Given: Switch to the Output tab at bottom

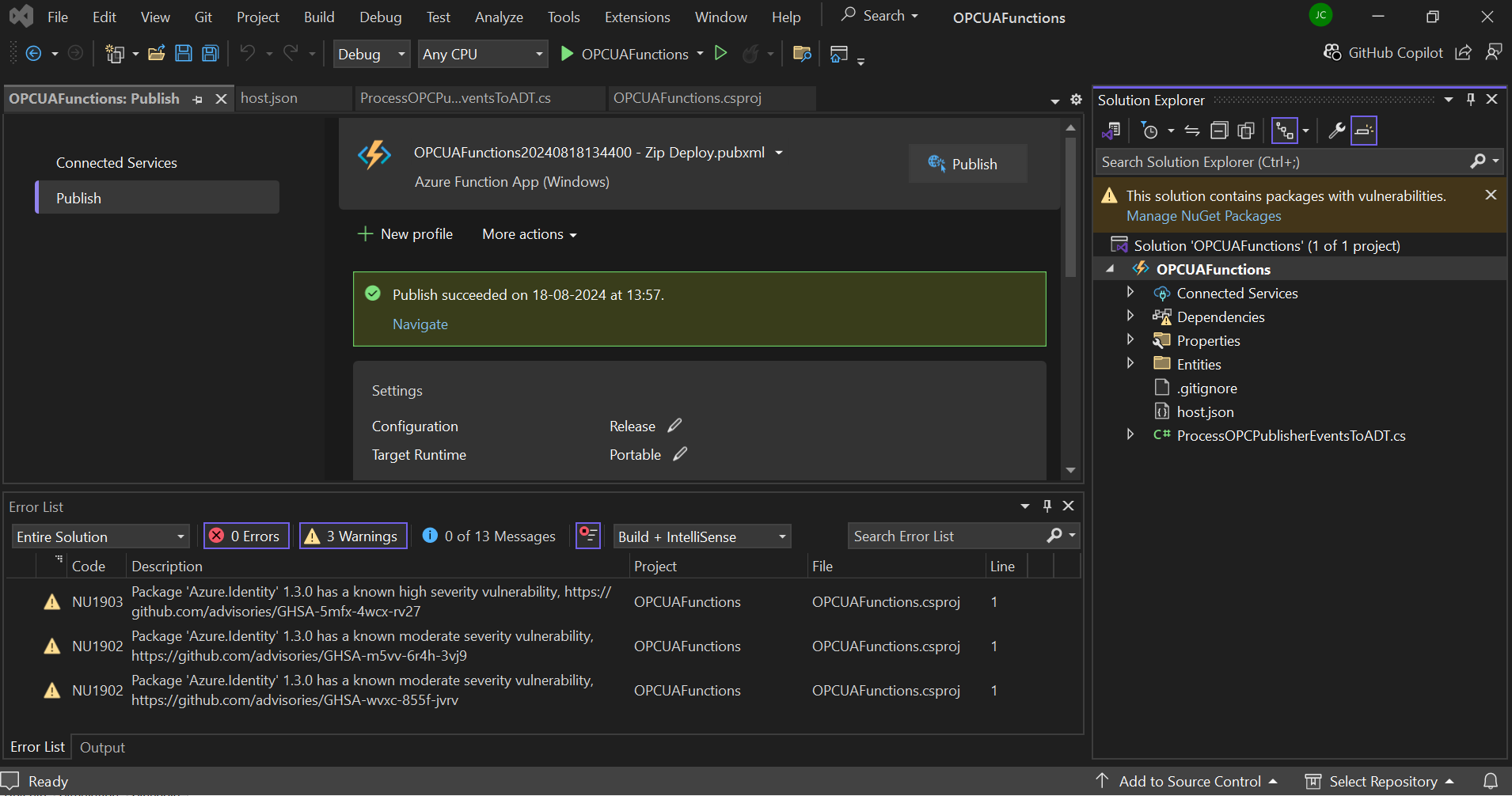Looking at the screenshot, I should pyautogui.click(x=102, y=747).
